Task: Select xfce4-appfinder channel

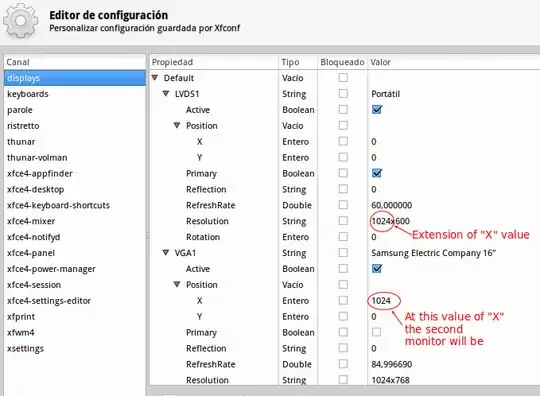Action: coord(75,173)
